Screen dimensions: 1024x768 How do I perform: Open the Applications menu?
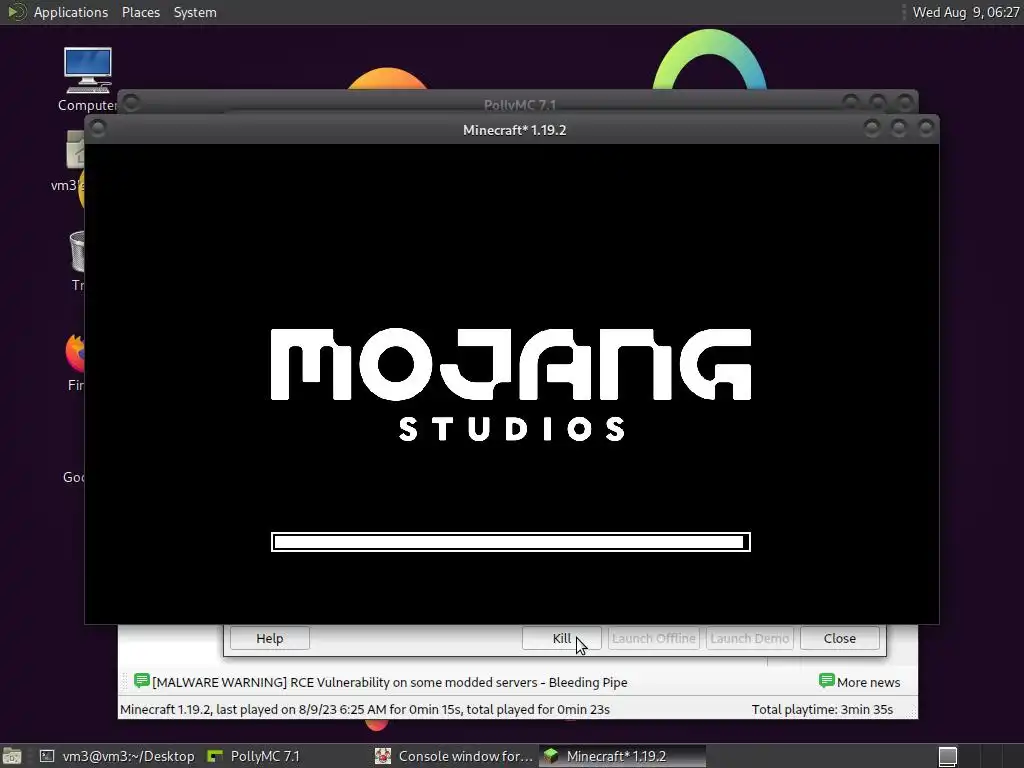click(x=71, y=12)
